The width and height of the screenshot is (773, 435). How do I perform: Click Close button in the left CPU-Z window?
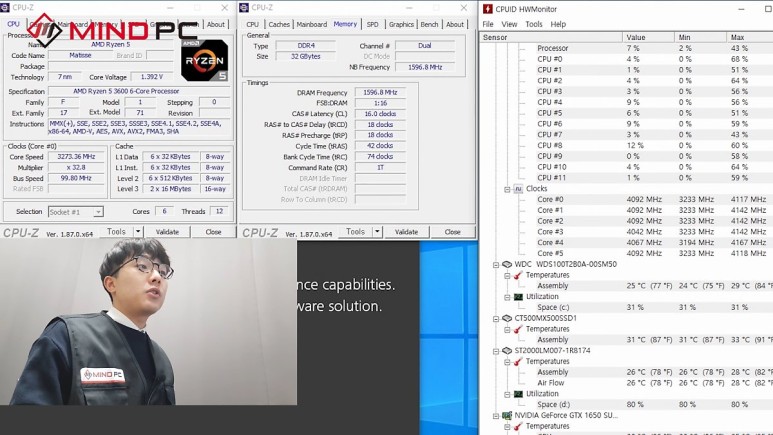(213, 232)
